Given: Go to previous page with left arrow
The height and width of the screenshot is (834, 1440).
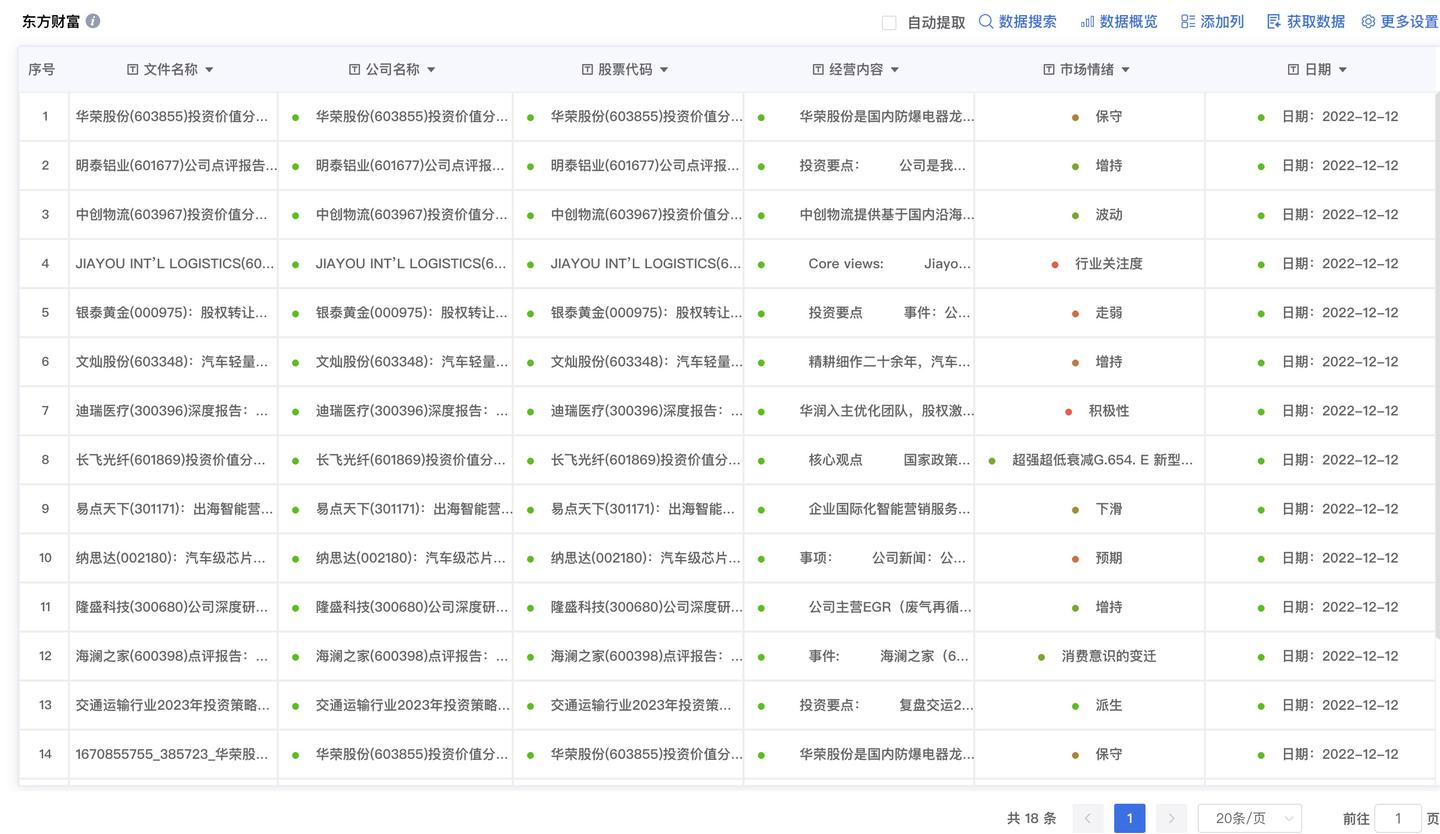Looking at the screenshot, I should tap(1088, 818).
